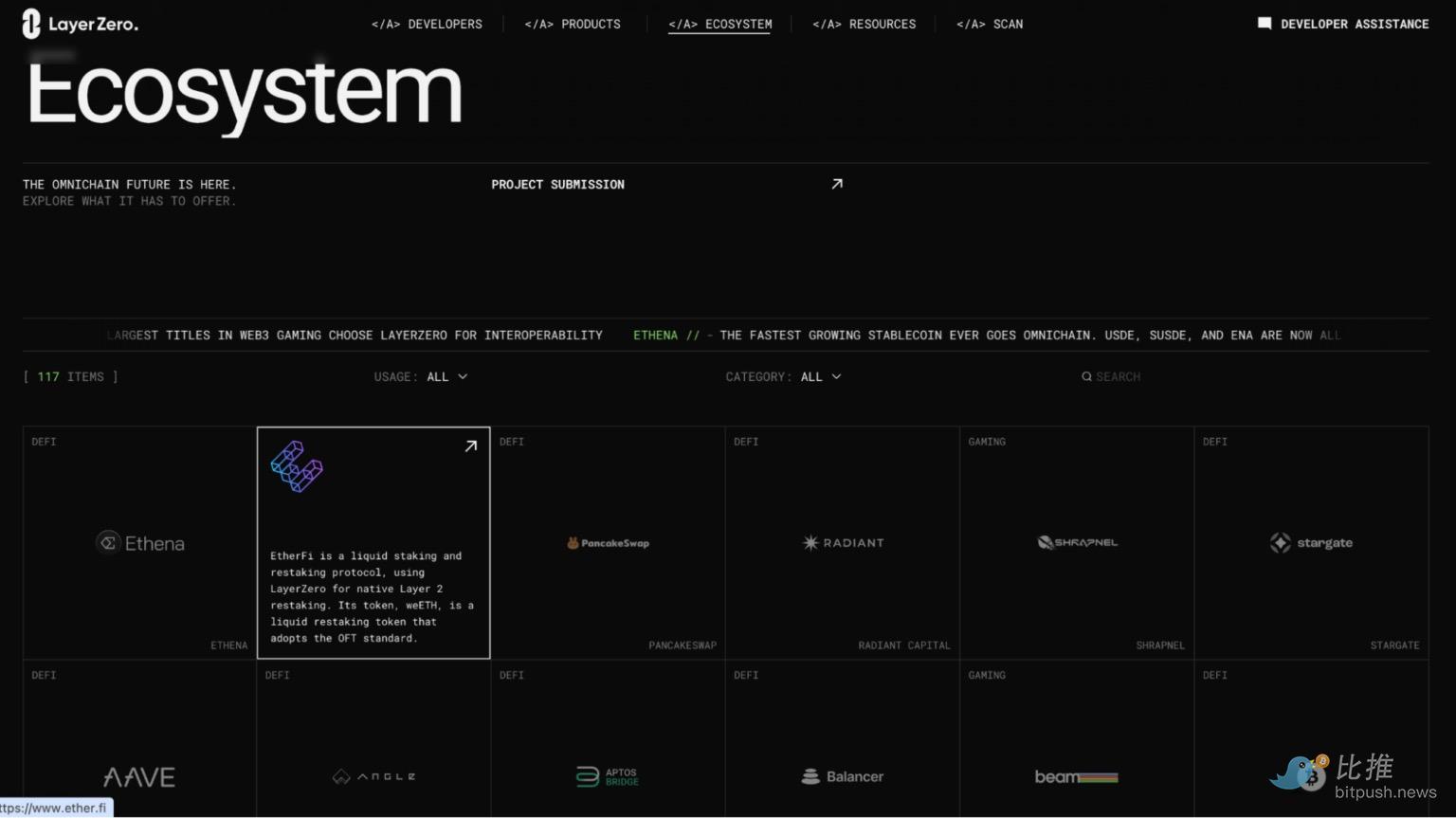This screenshot has width=1456, height=818.
Task: Click the search magnifier icon
Action: [x=1086, y=377]
